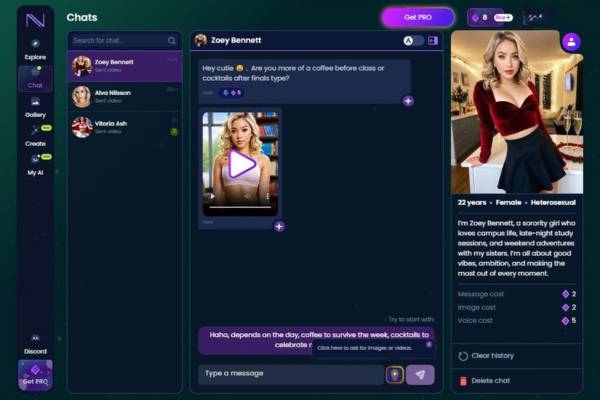This screenshot has width=600, height=400.
Task: Click the Chats page heading
Action: click(x=82, y=18)
